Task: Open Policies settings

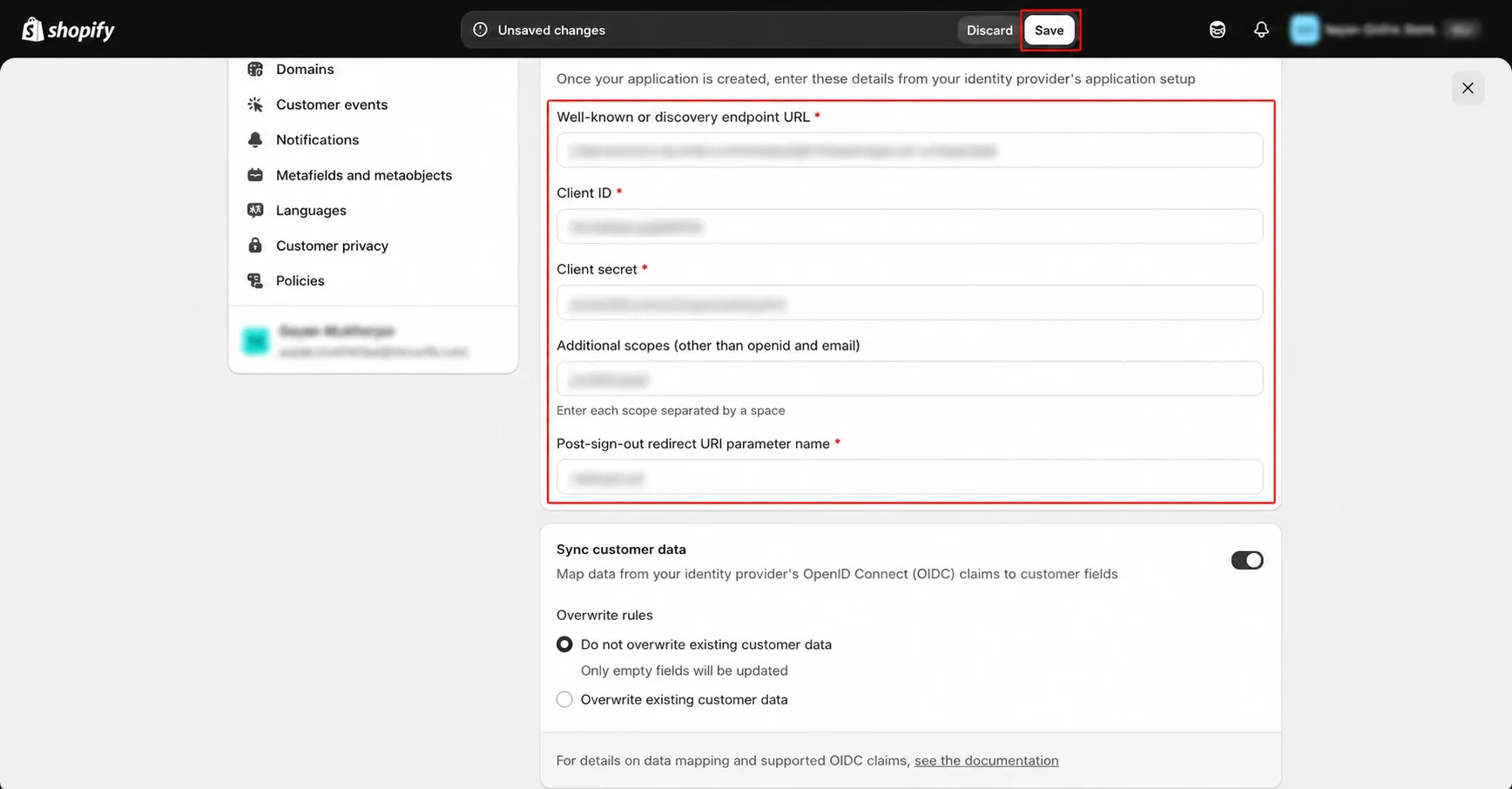Action: point(300,280)
